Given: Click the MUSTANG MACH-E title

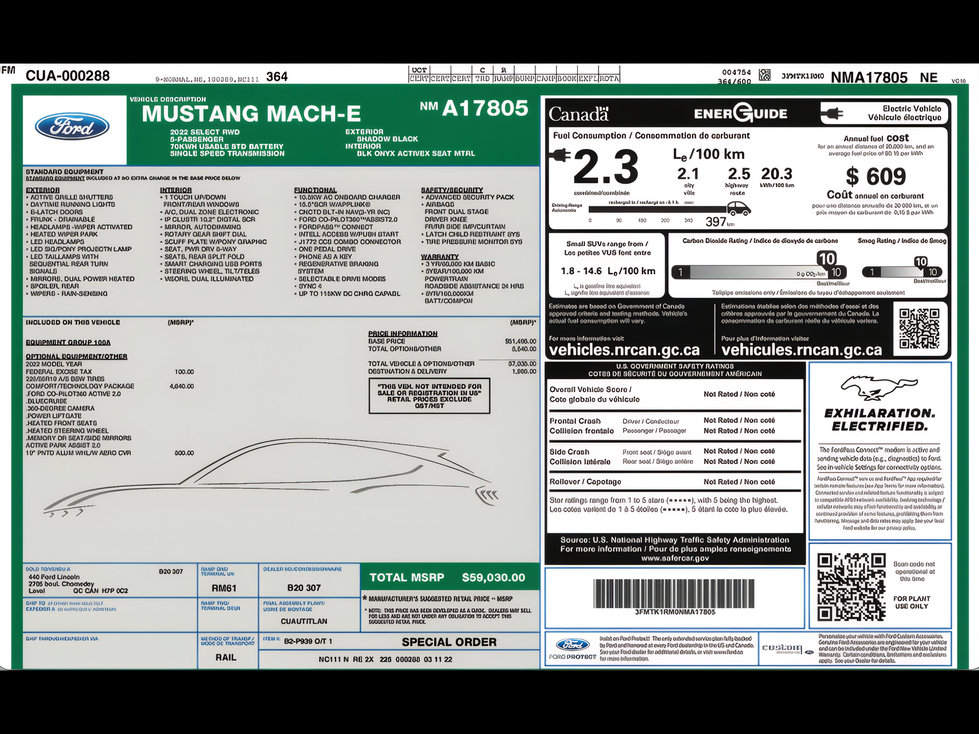Looking at the screenshot, I should pos(252,114).
